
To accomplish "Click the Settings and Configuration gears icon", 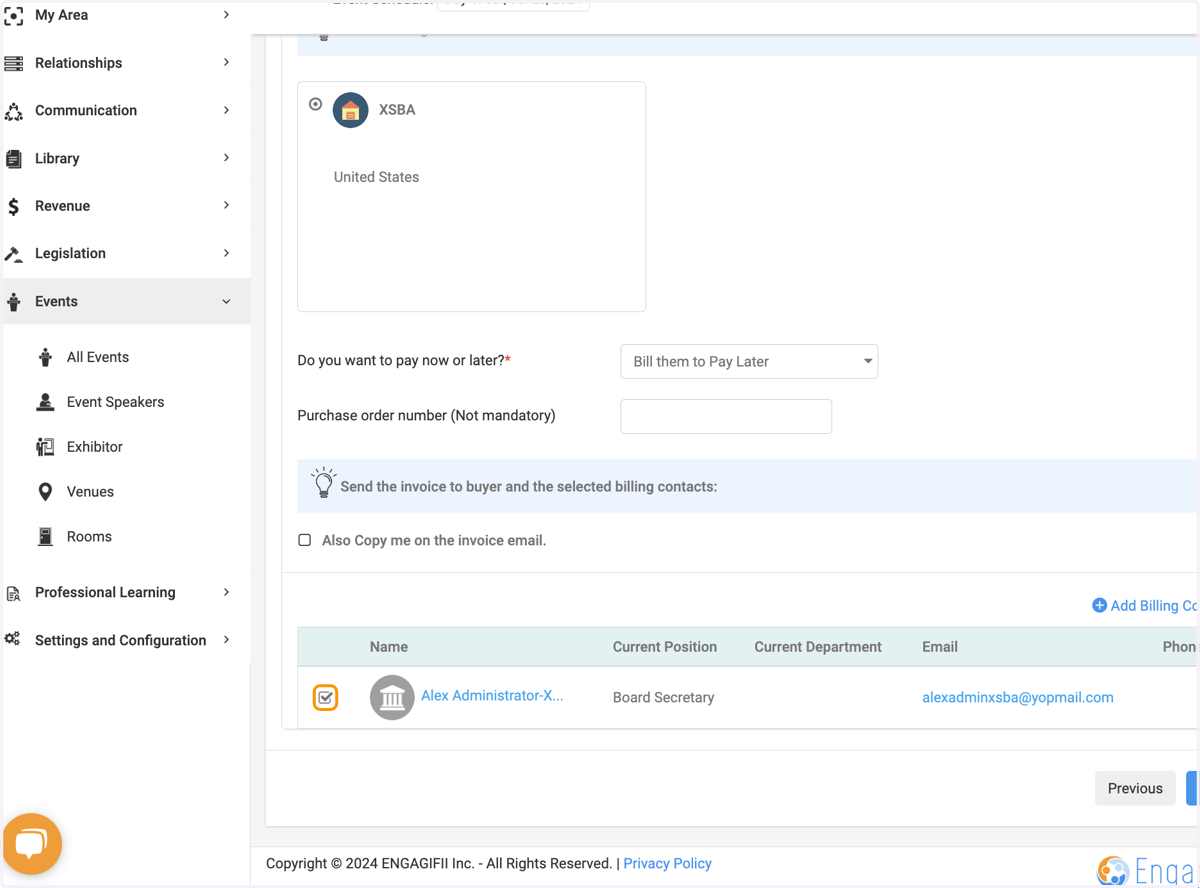I will pos(13,640).
